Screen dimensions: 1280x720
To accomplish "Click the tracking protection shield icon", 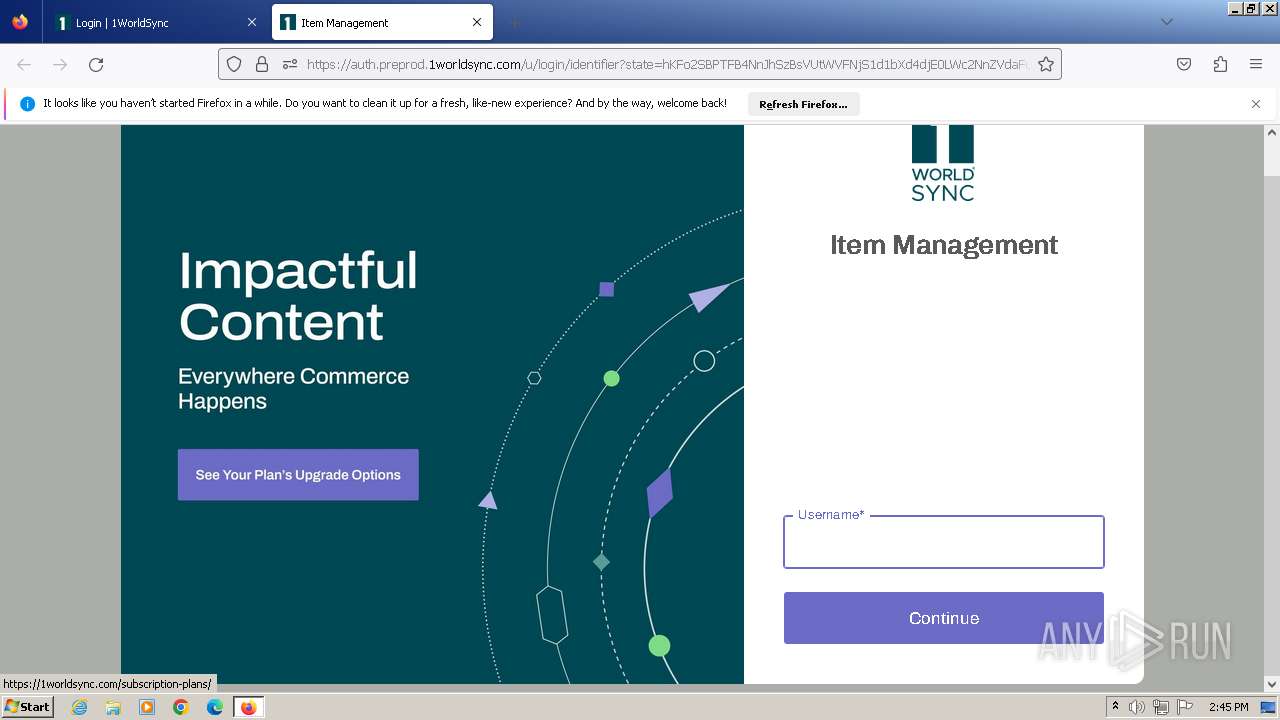I will 234,64.
